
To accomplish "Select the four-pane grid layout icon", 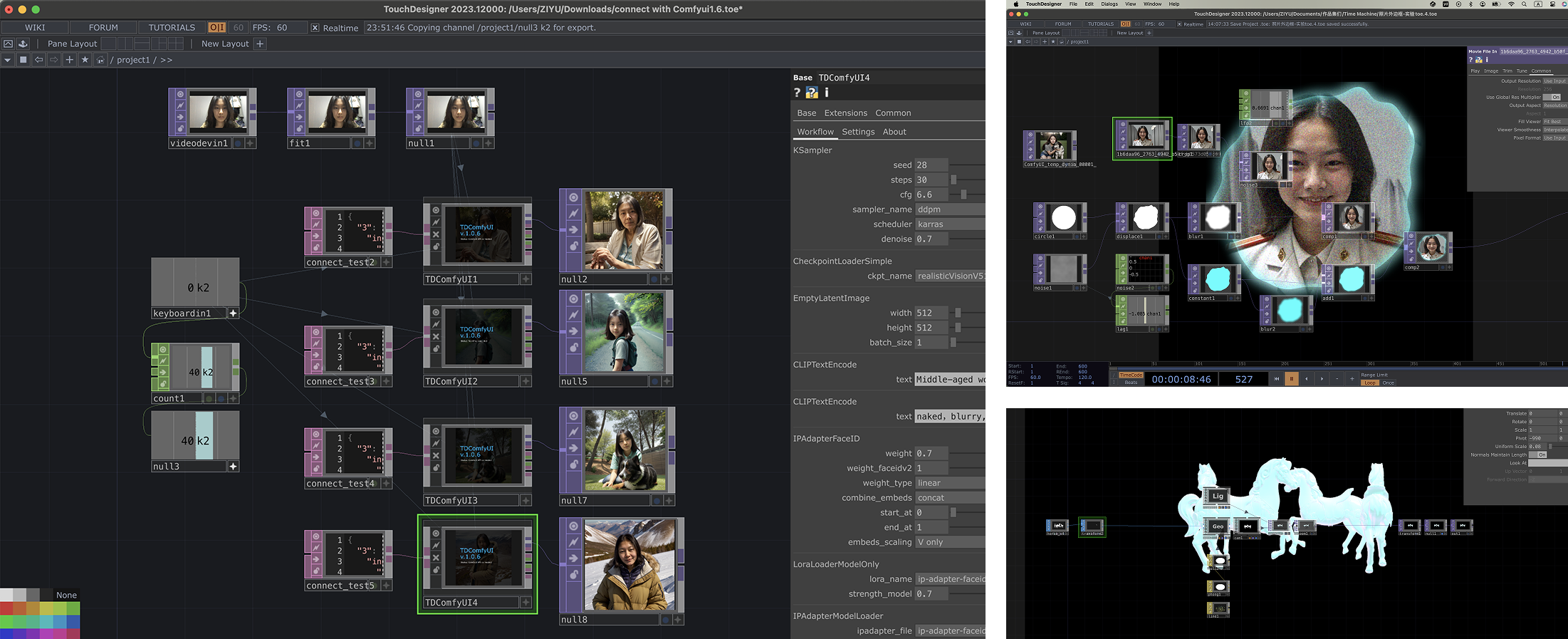I will pyautogui.click(x=176, y=43).
